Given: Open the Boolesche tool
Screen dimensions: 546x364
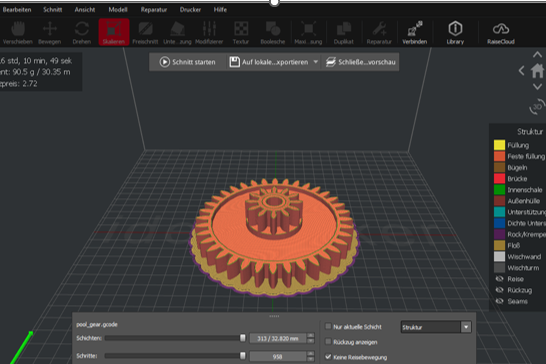Looking at the screenshot, I should 273,32.
